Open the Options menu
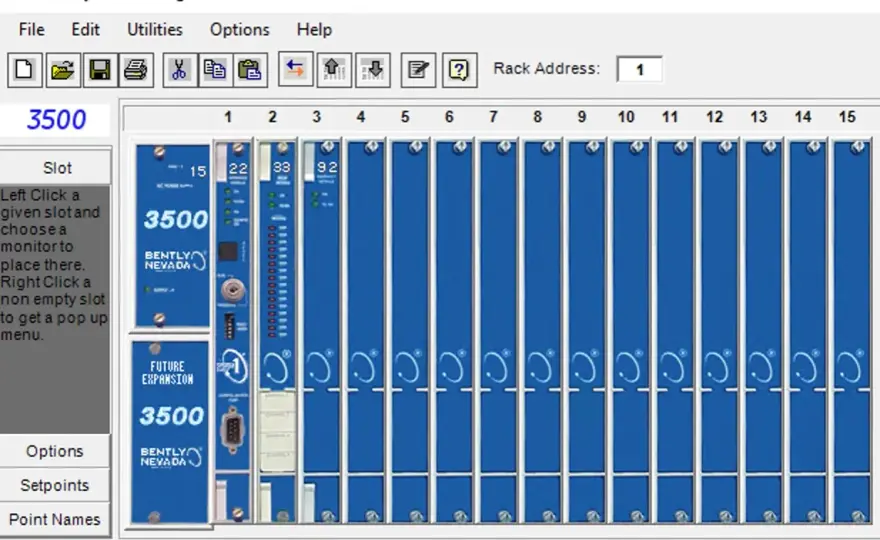The width and height of the screenshot is (880, 540). (240, 29)
